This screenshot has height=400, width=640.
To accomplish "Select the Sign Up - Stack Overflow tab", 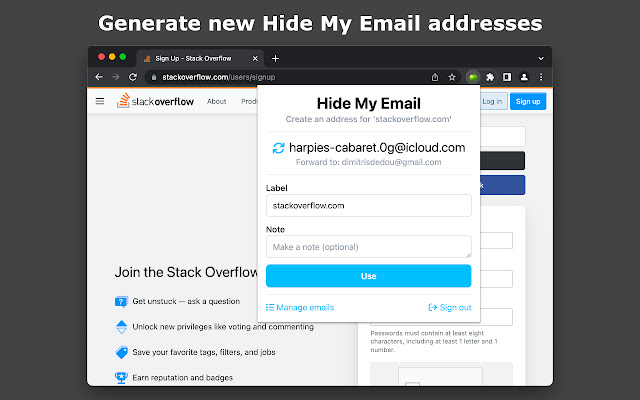I will tap(200, 58).
